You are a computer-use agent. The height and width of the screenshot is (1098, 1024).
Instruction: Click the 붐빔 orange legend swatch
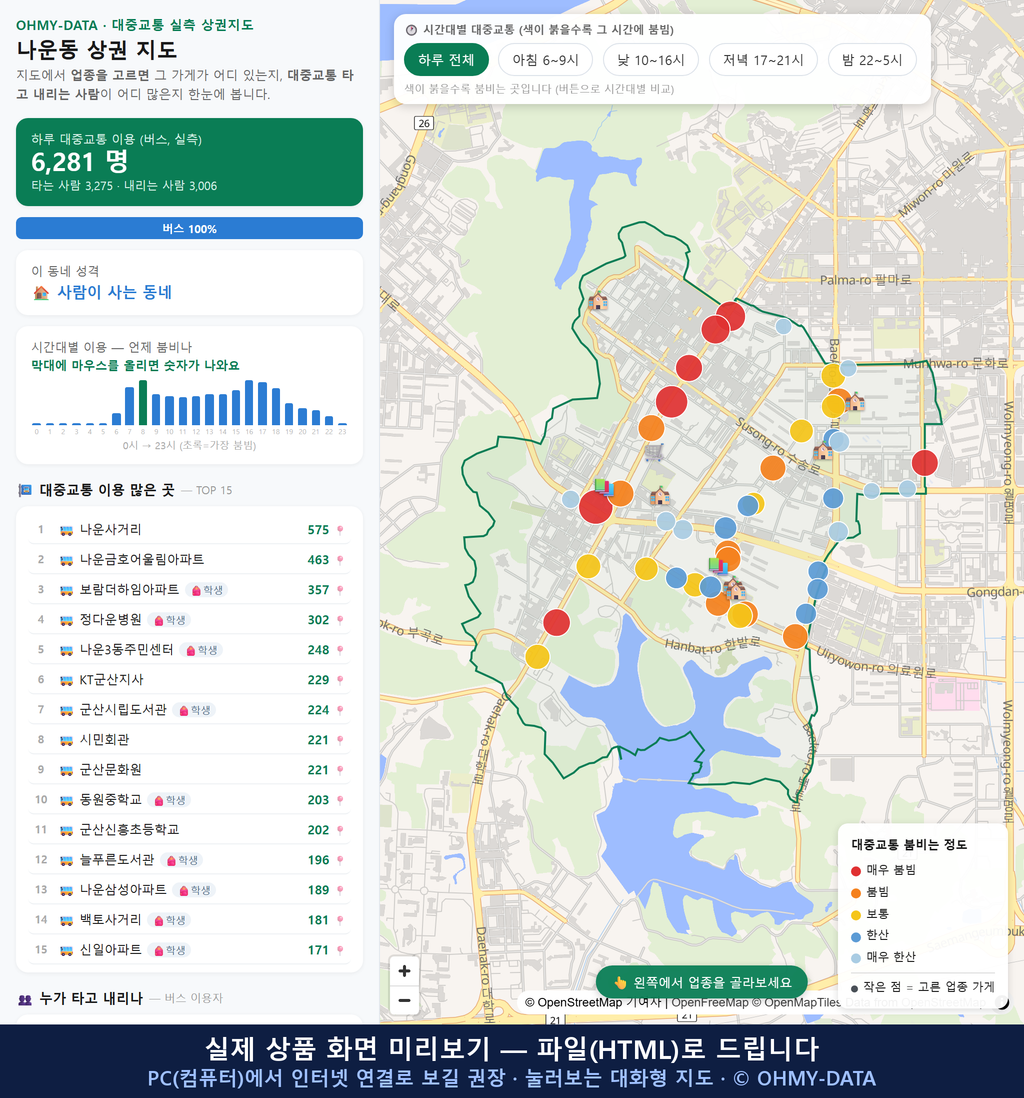pyautogui.click(x=855, y=893)
